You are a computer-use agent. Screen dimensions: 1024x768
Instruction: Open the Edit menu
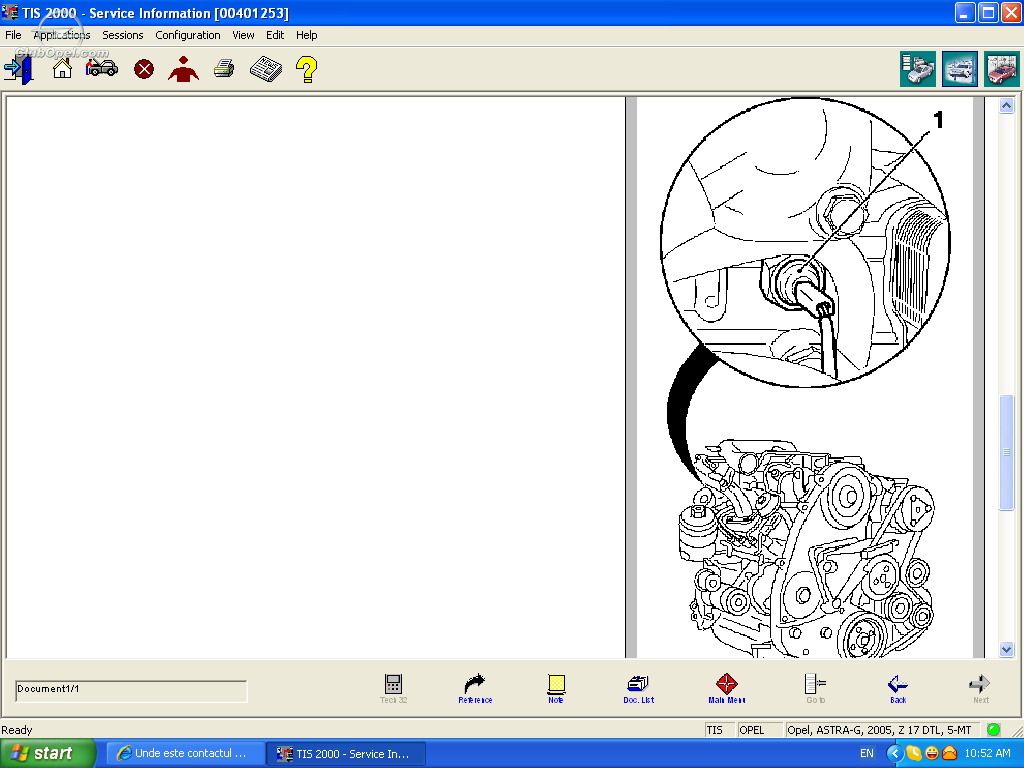point(275,35)
